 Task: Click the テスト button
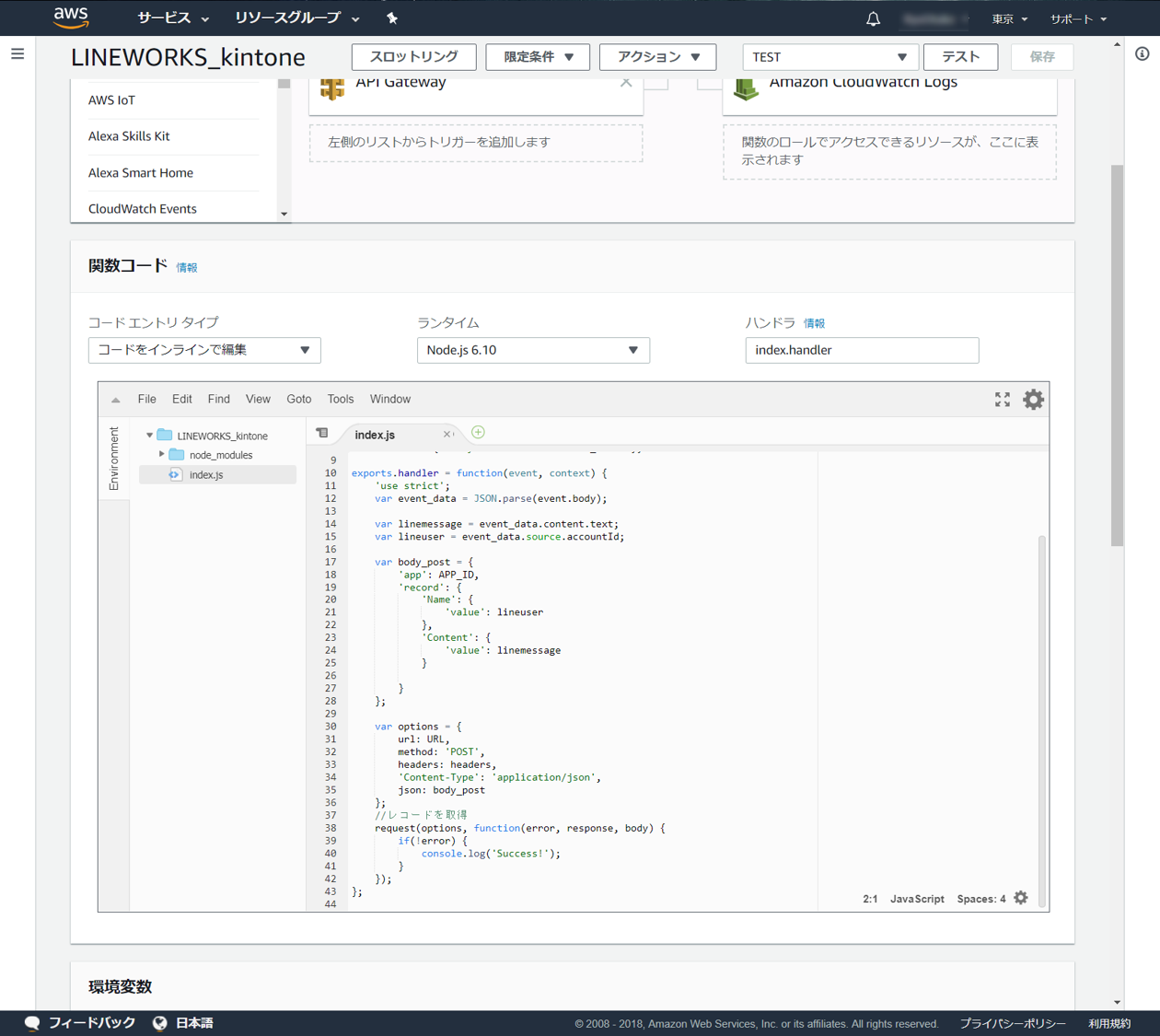point(960,57)
